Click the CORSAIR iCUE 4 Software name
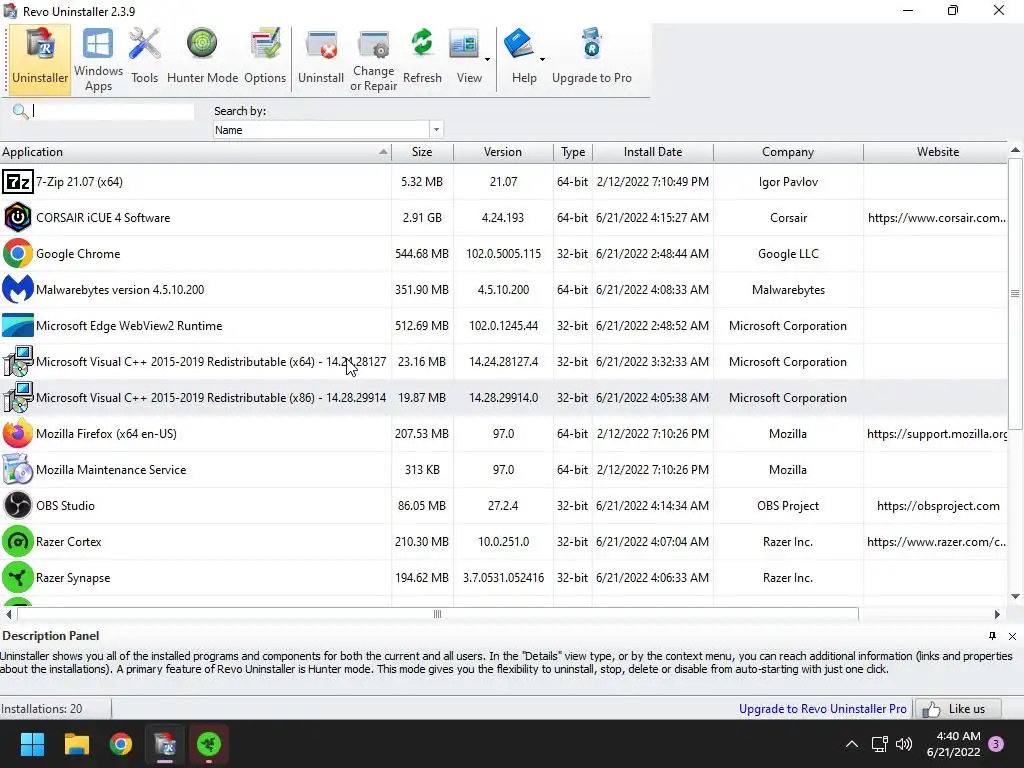The width and height of the screenshot is (1024, 768). [x=103, y=217]
